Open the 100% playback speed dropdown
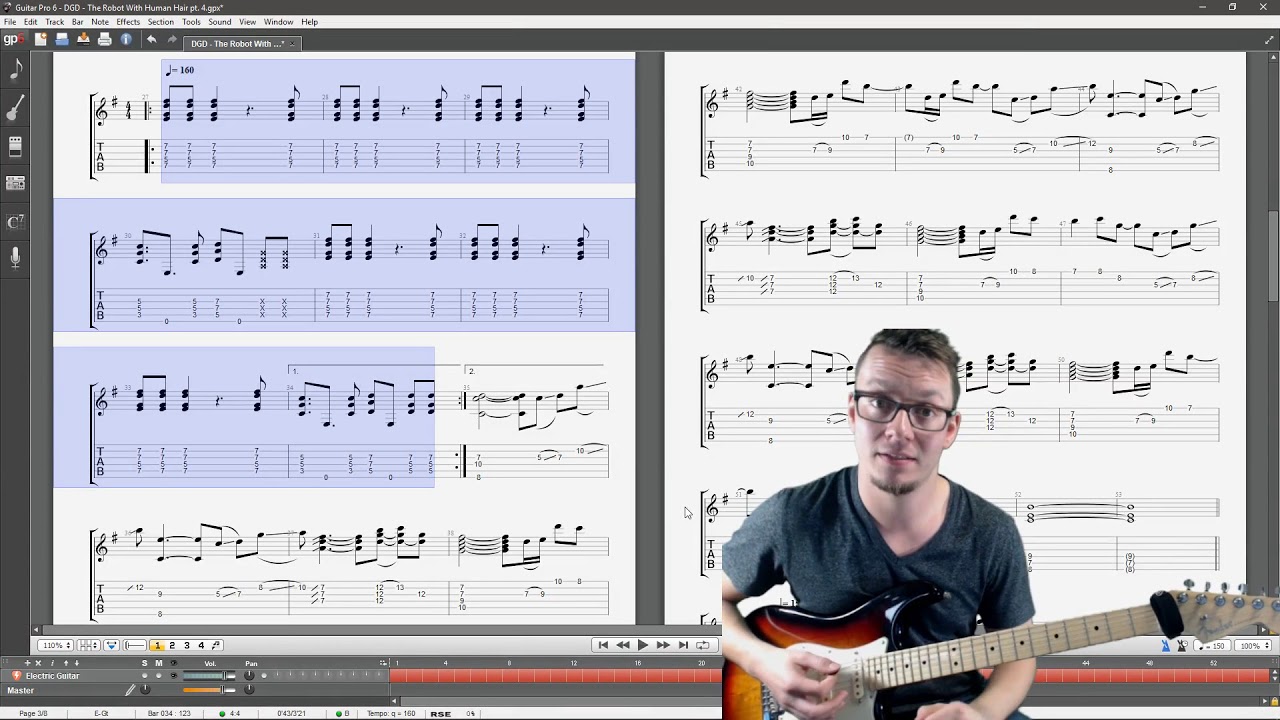Image resolution: width=1280 pixels, height=720 pixels. point(1251,646)
